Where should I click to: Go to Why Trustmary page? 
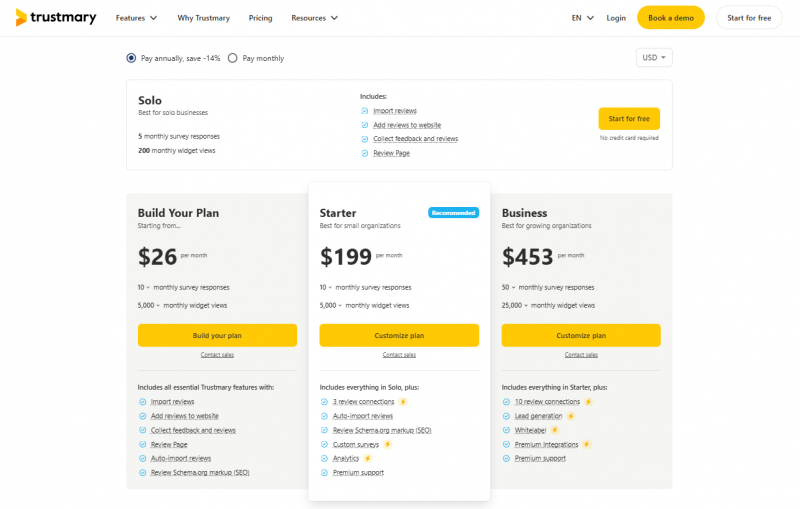click(x=204, y=18)
